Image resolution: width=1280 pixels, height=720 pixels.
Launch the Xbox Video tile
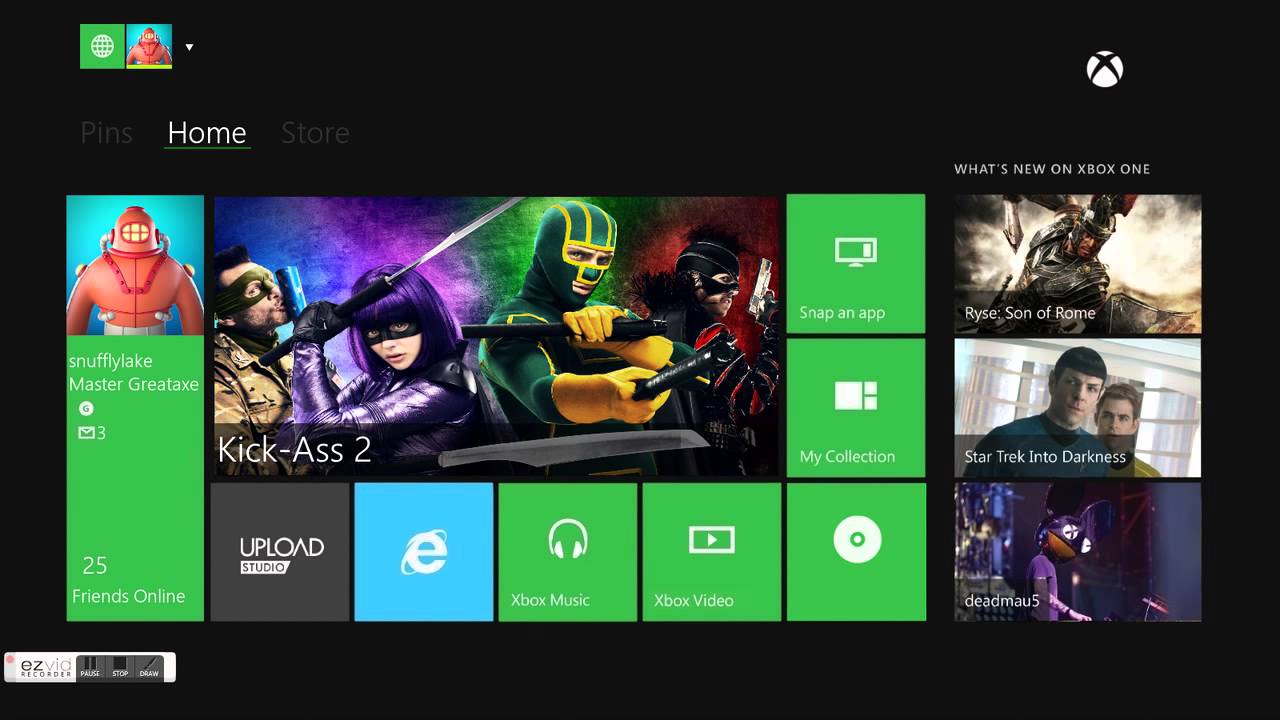[712, 552]
